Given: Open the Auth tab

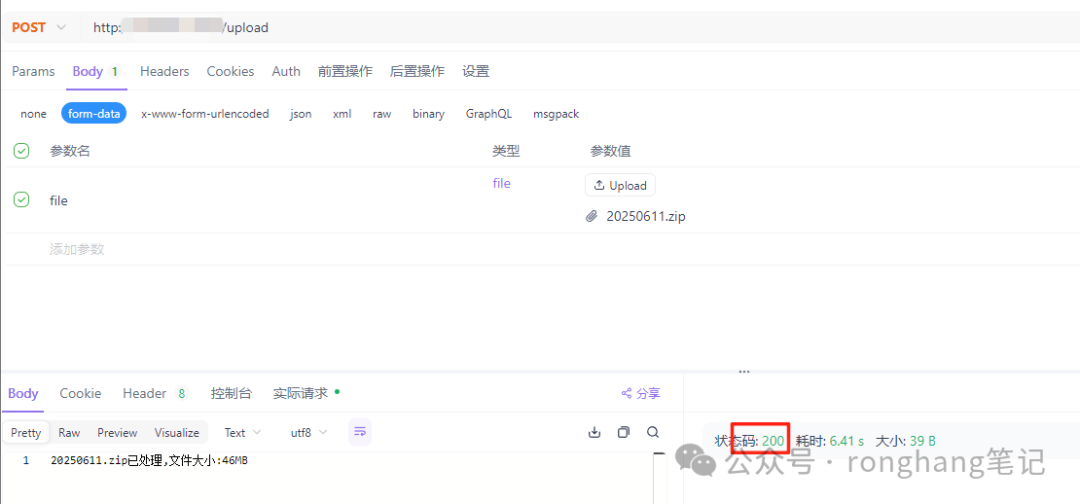Looking at the screenshot, I should point(286,71).
